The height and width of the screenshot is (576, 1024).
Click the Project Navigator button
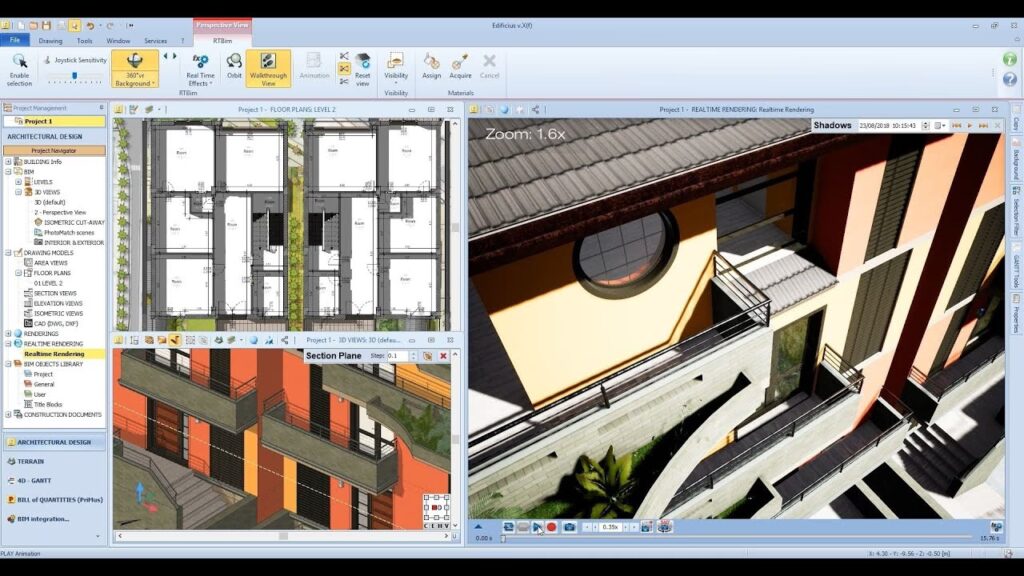(54, 150)
